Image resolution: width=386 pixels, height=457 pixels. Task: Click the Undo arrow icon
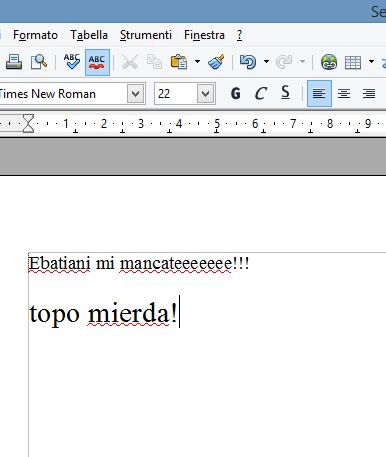click(x=248, y=62)
